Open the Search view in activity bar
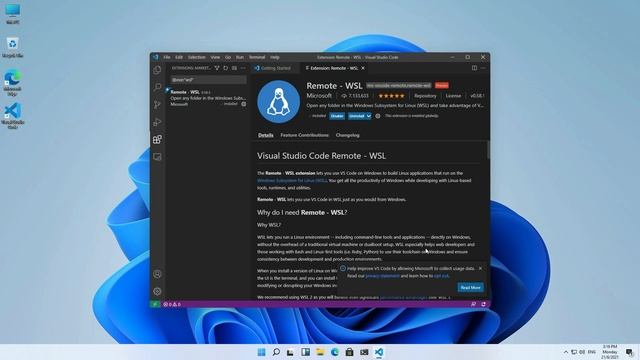 (157, 87)
